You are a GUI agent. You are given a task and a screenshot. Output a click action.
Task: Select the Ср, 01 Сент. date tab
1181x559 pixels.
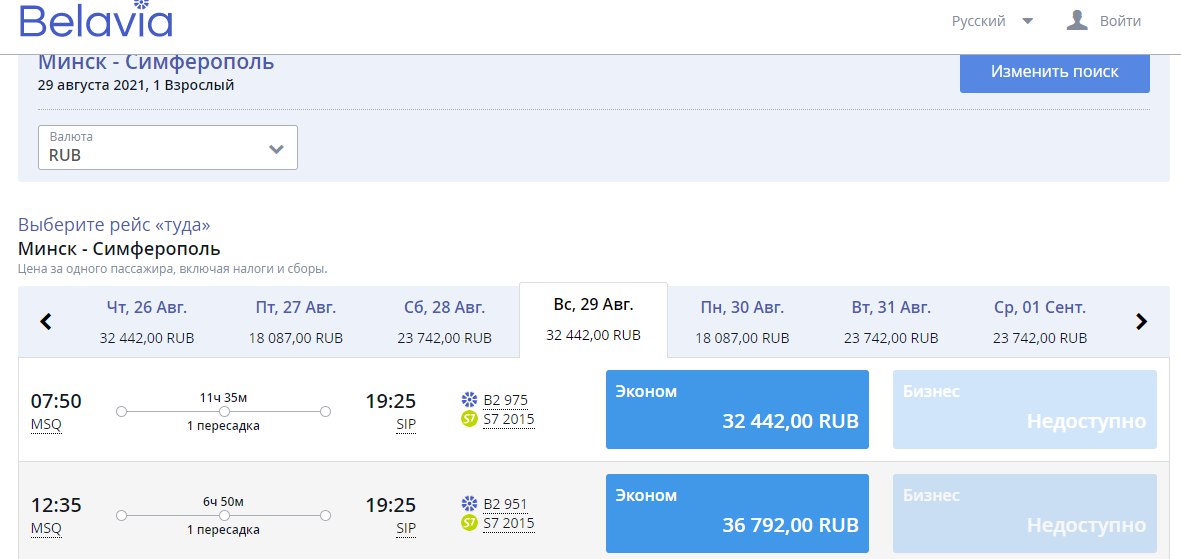[1039, 322]
